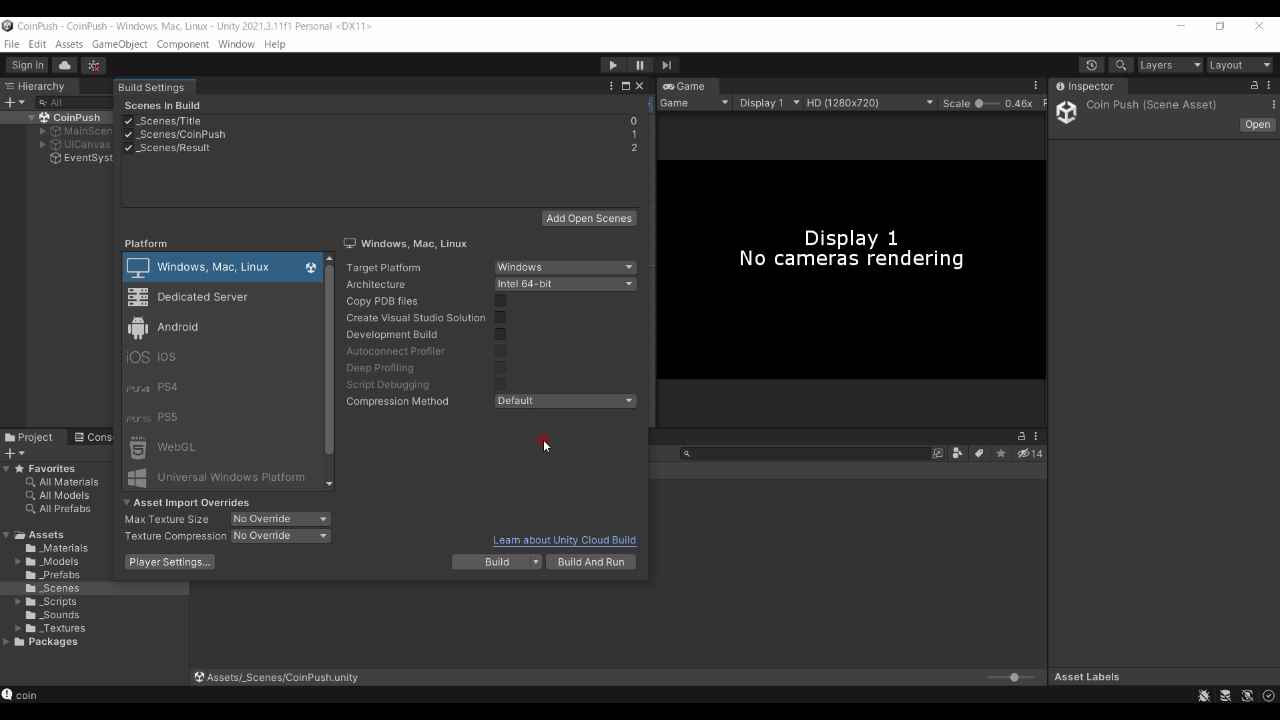
Task: Click Build And Run button
Action: [x=591, y=562]
